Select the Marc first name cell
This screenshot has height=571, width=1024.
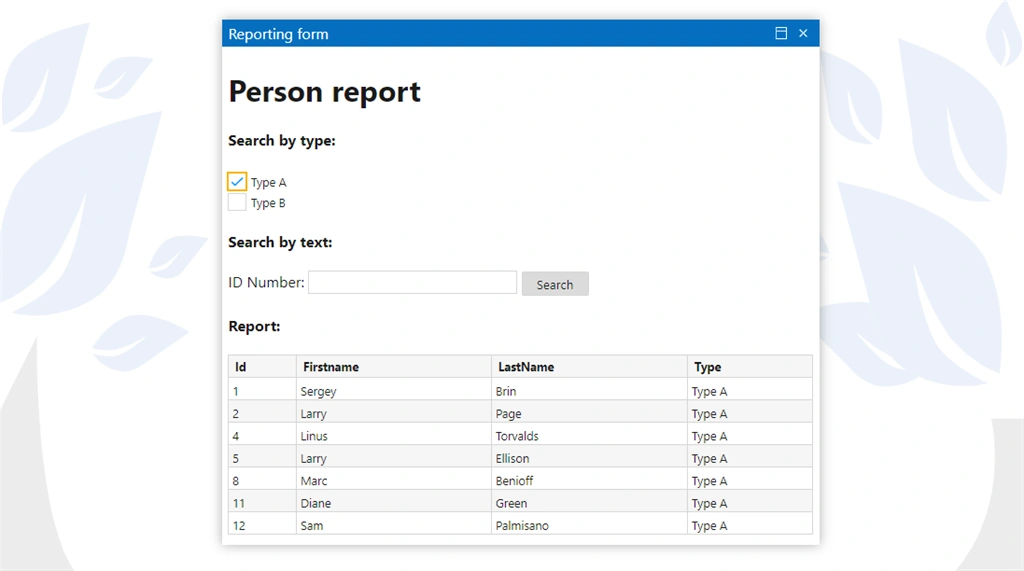pyautogui.click(x=394, y=480)
